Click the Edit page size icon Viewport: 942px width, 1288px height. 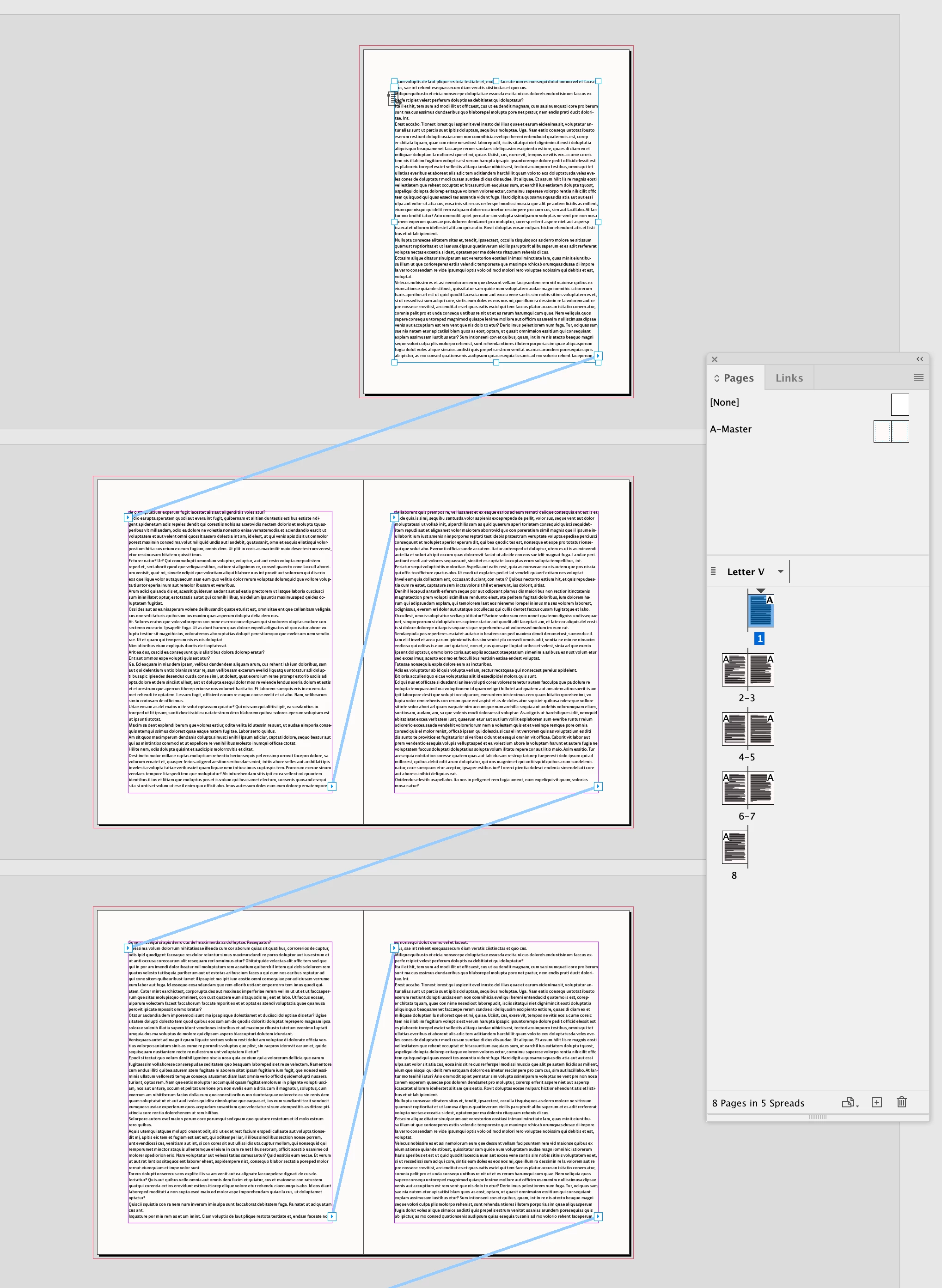849,1102
